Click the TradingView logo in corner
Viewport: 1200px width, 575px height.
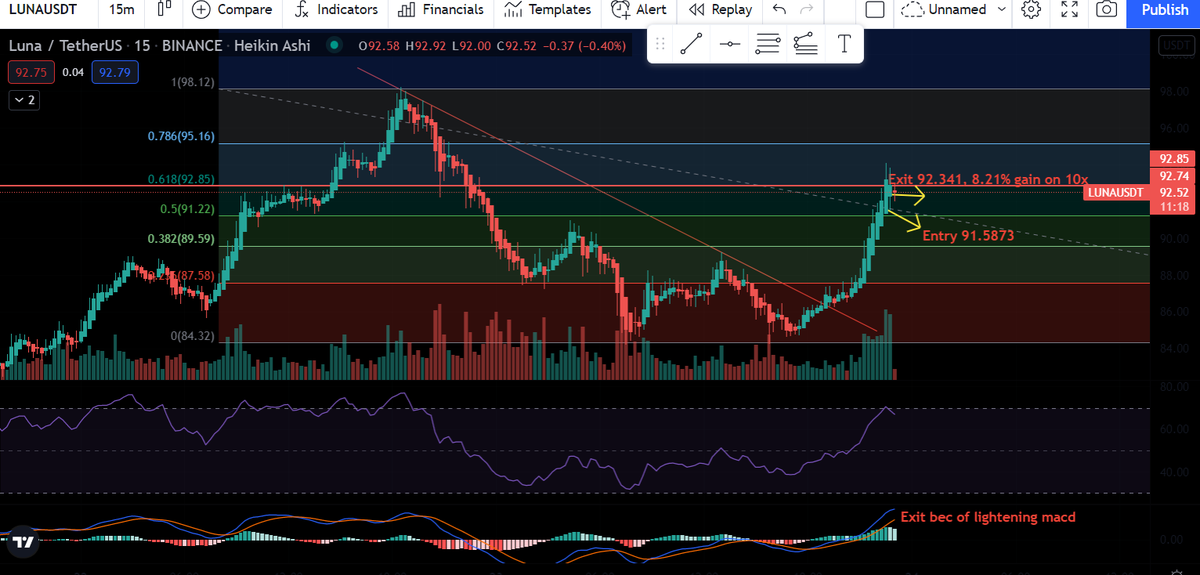[x=23, y=542]
